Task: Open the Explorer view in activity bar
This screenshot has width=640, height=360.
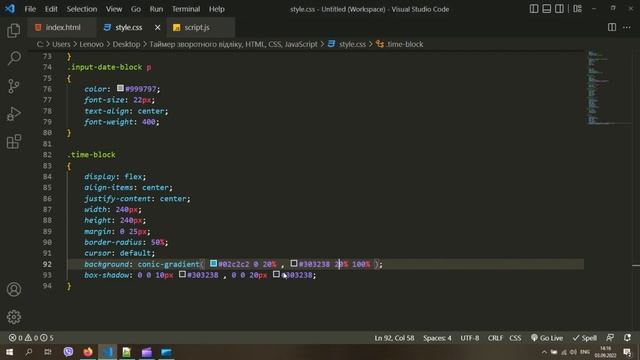Action: pos(13,31)
